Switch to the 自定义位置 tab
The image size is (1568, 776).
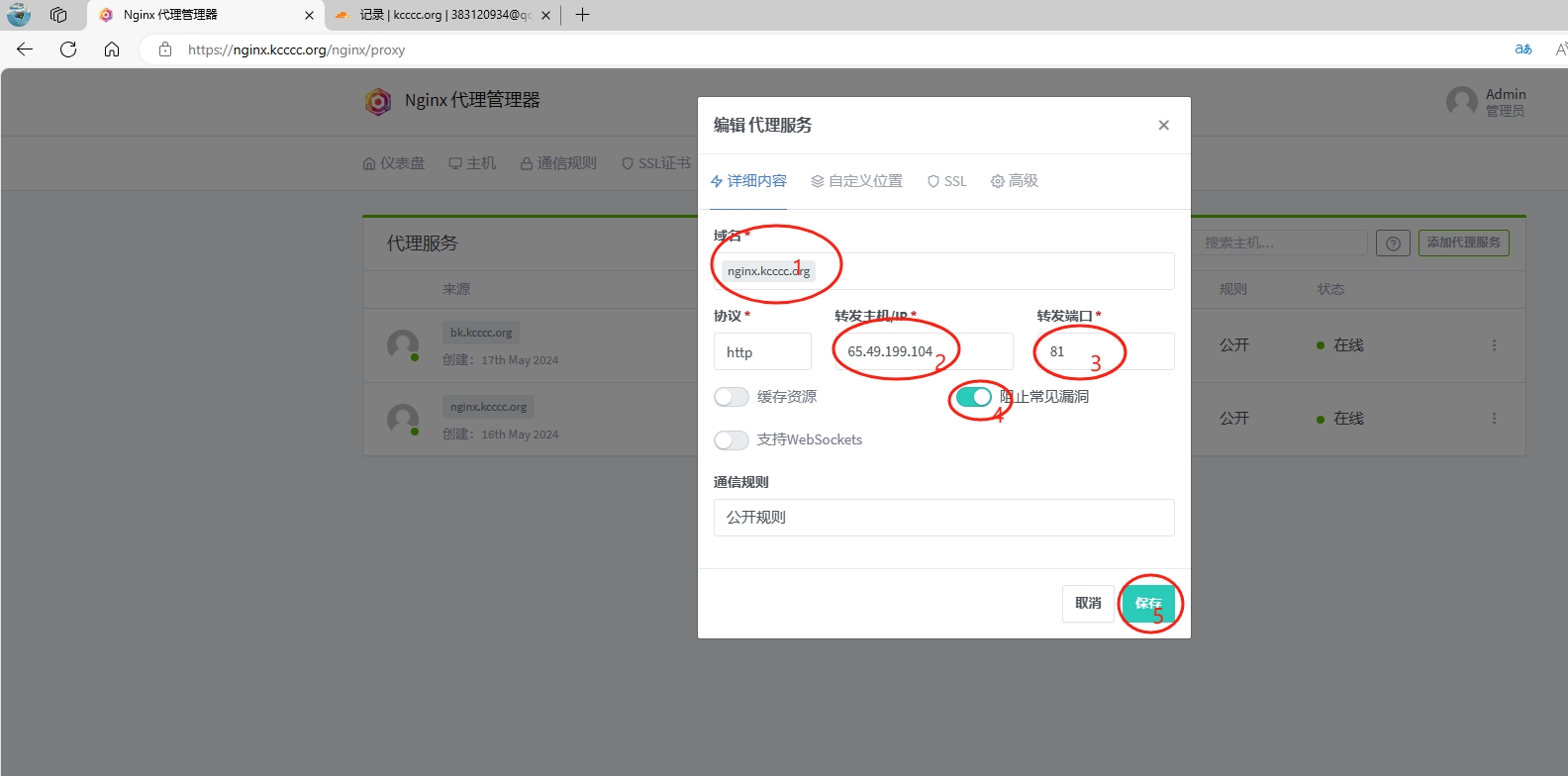point(857,181)
